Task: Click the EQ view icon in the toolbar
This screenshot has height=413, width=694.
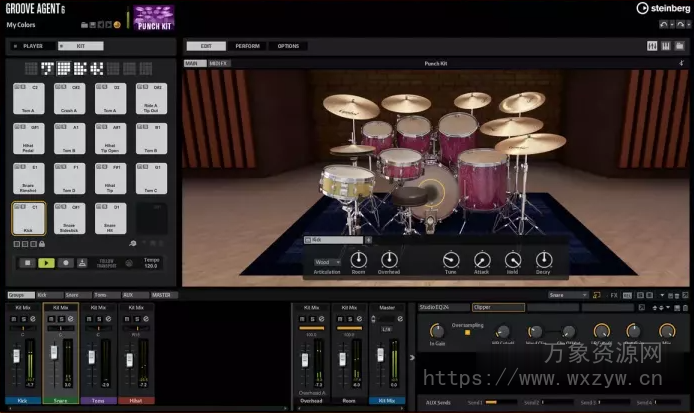Action: [x=627, y=295]
